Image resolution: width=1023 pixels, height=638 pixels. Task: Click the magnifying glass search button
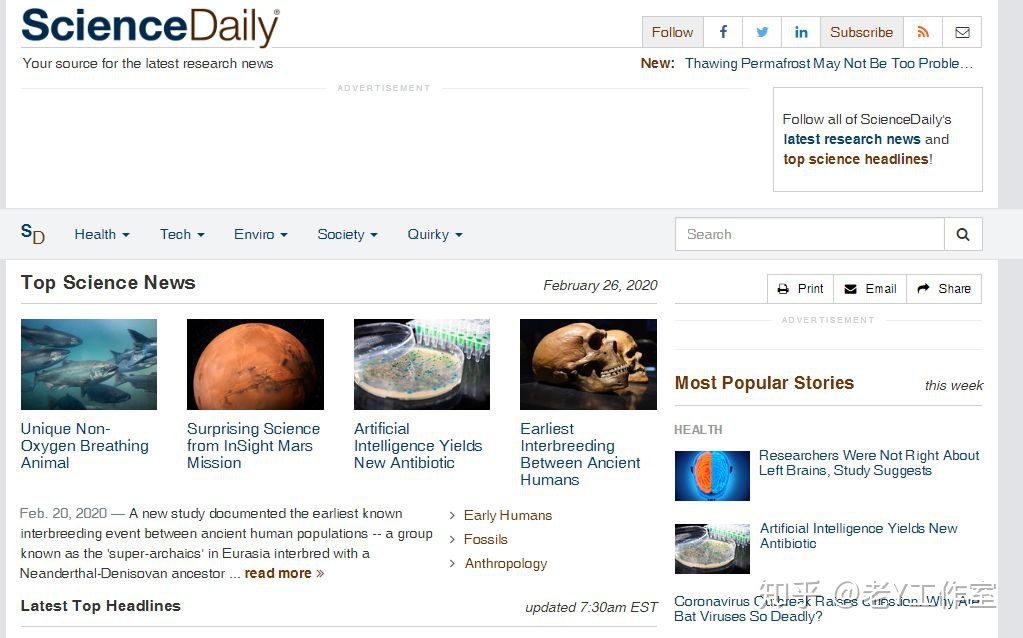[x=963, y=234]
